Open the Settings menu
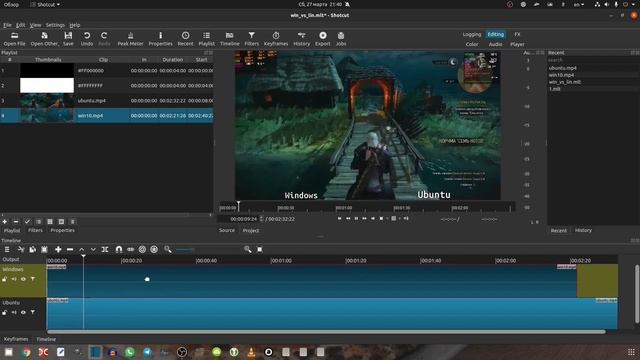This screenshot has width=640, height=360. [x=55, y=25]
